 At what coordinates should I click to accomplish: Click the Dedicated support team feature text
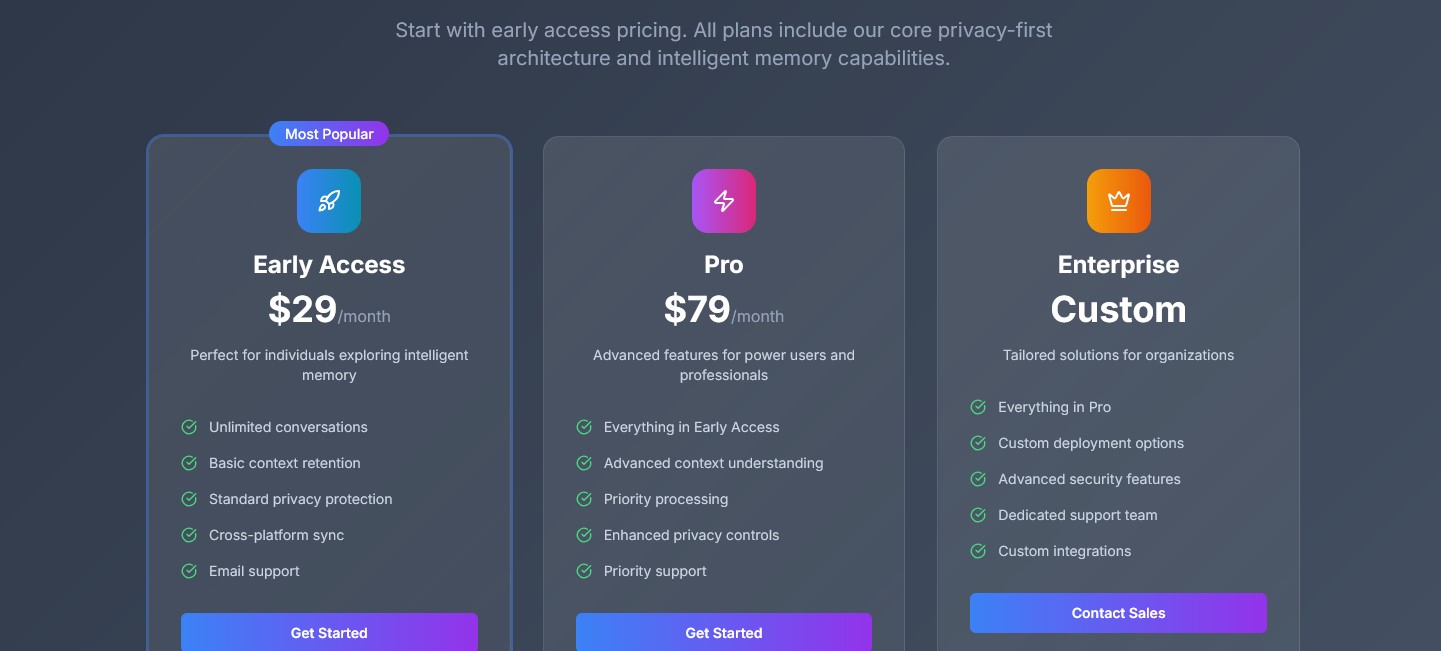1077,515
